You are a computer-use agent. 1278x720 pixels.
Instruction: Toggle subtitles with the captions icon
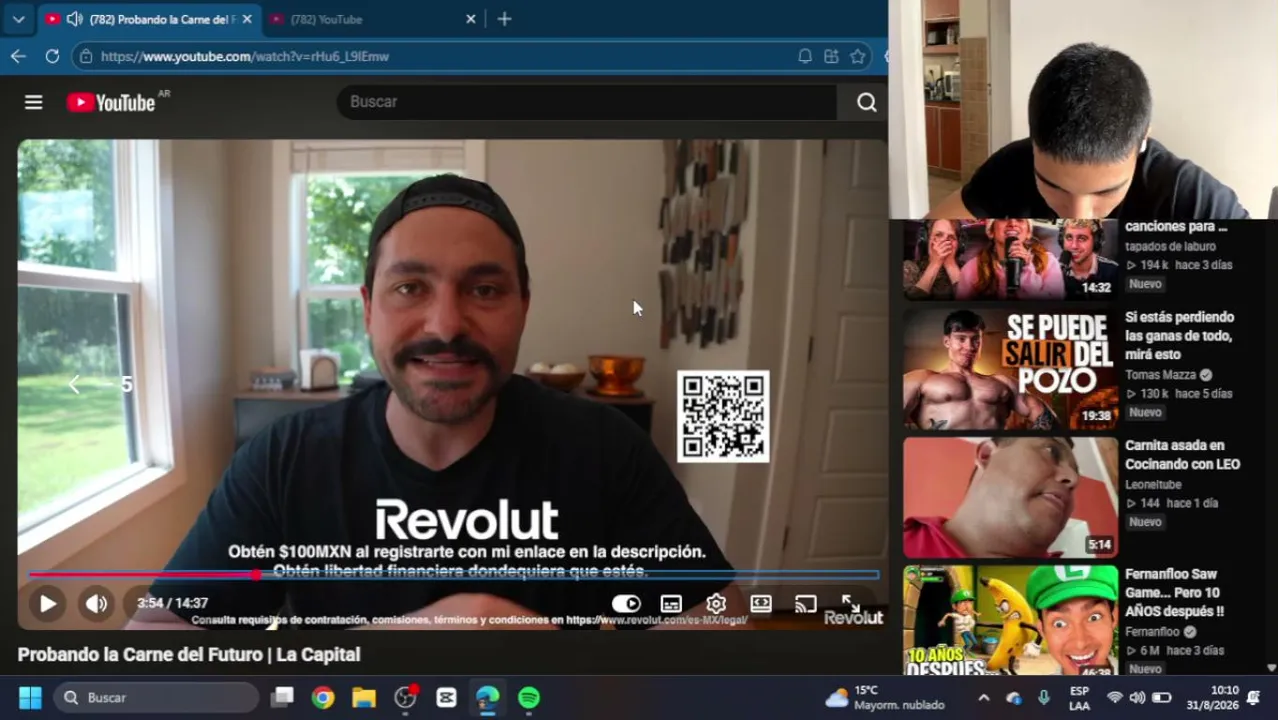click(x=671, y=603)
